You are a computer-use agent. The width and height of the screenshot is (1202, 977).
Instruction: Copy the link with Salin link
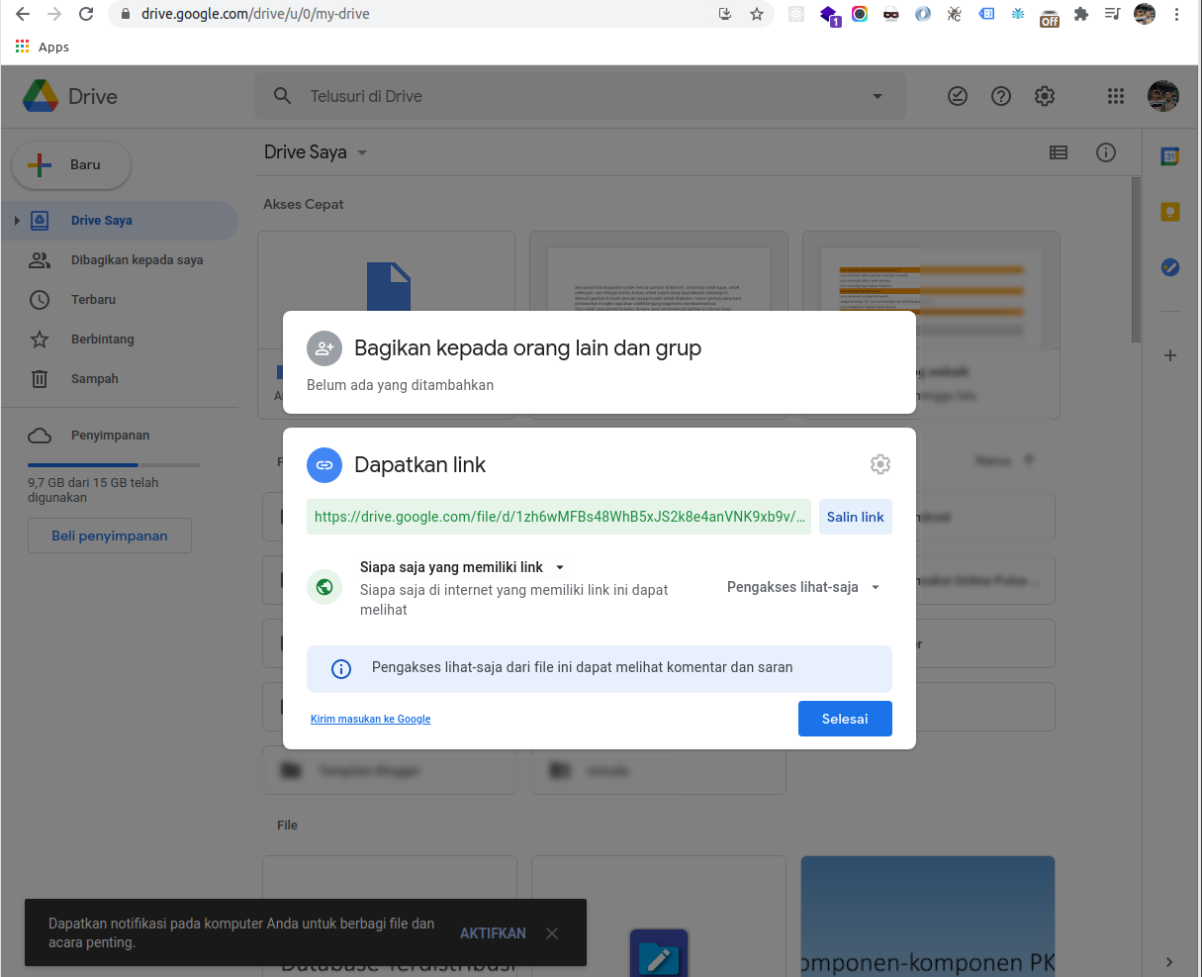(855, 517)
